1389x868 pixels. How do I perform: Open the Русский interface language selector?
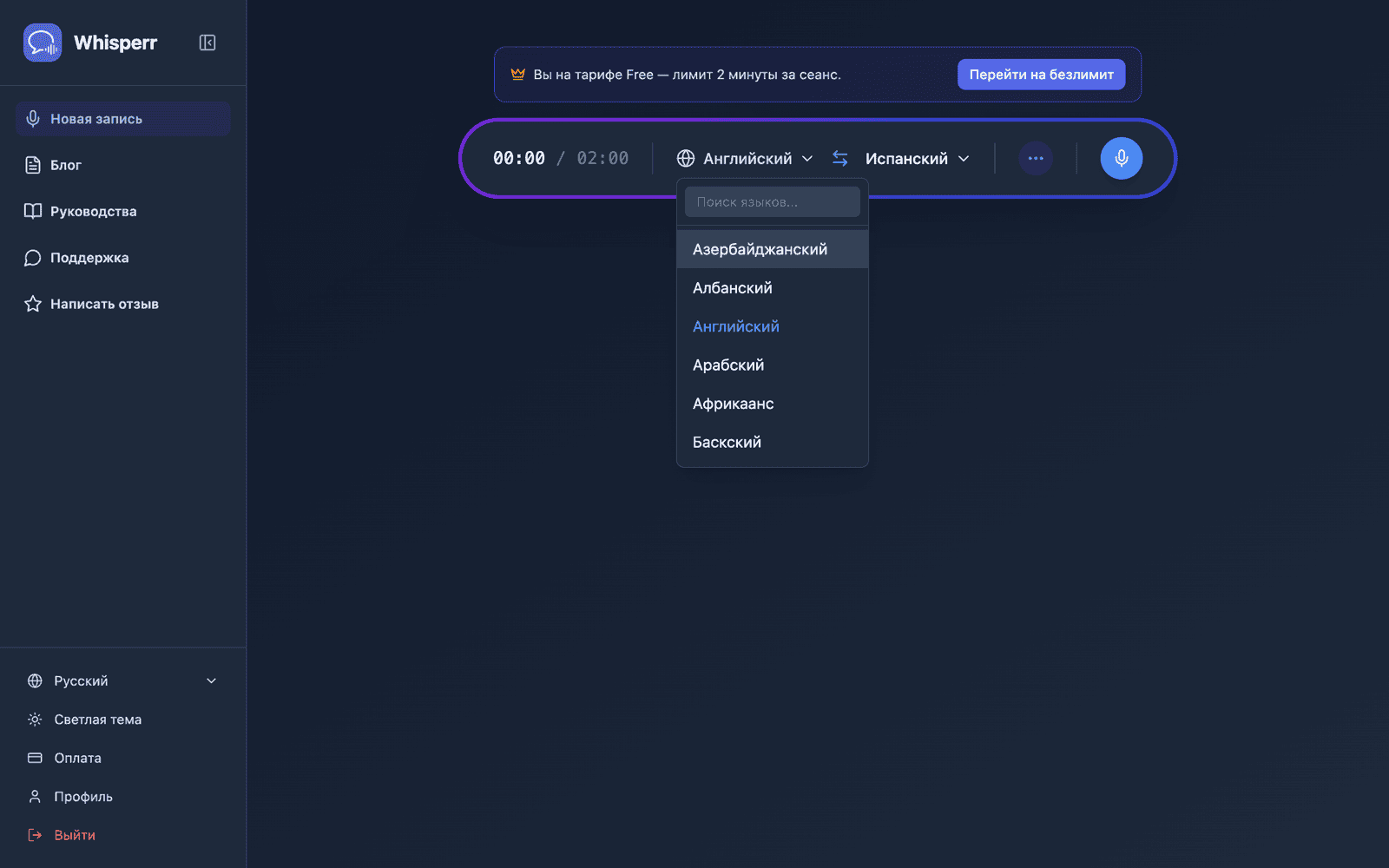click(x=122, y=681)
